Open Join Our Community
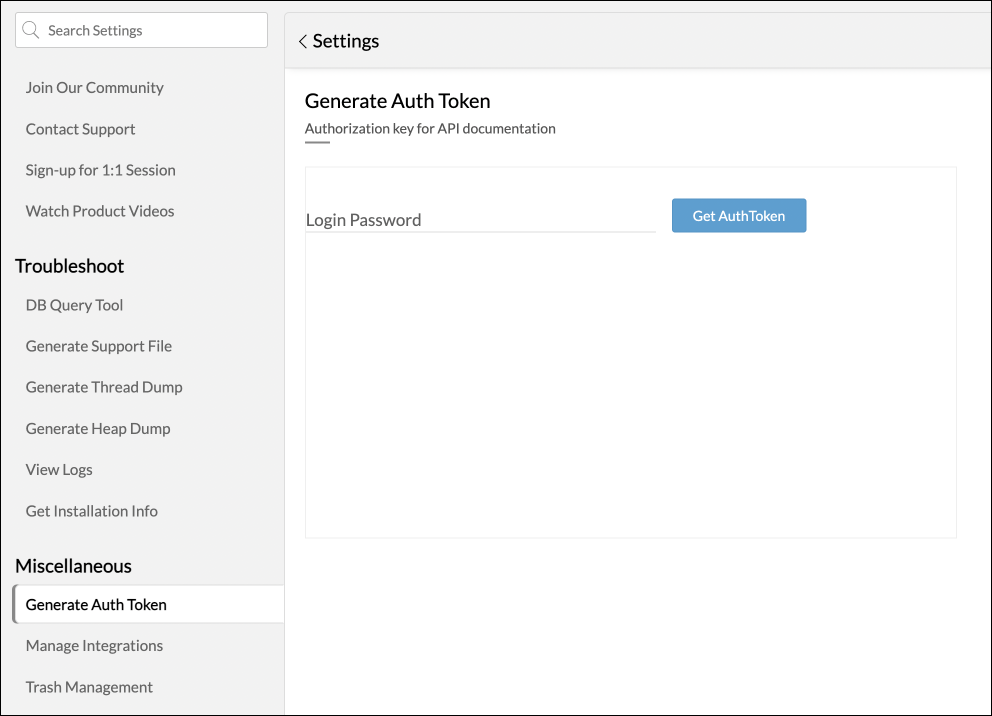Screen dimensions: 992x716 (x=94, y=88)
